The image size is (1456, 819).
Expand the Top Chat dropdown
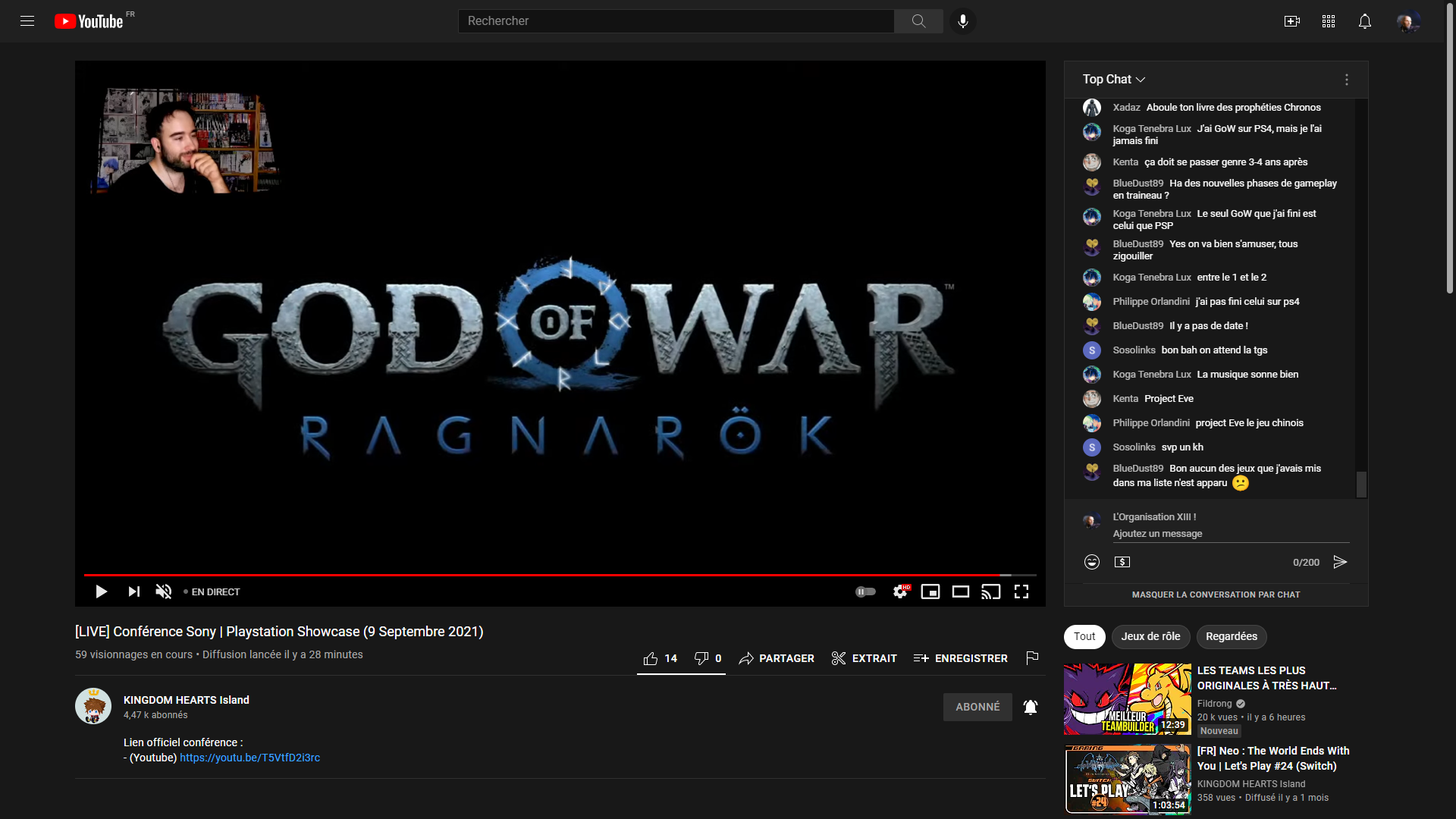1113,79
